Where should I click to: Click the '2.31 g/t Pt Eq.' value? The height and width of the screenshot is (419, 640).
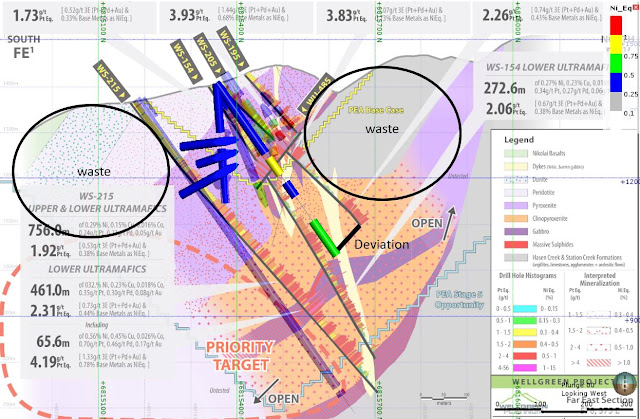tap(51, 311)
